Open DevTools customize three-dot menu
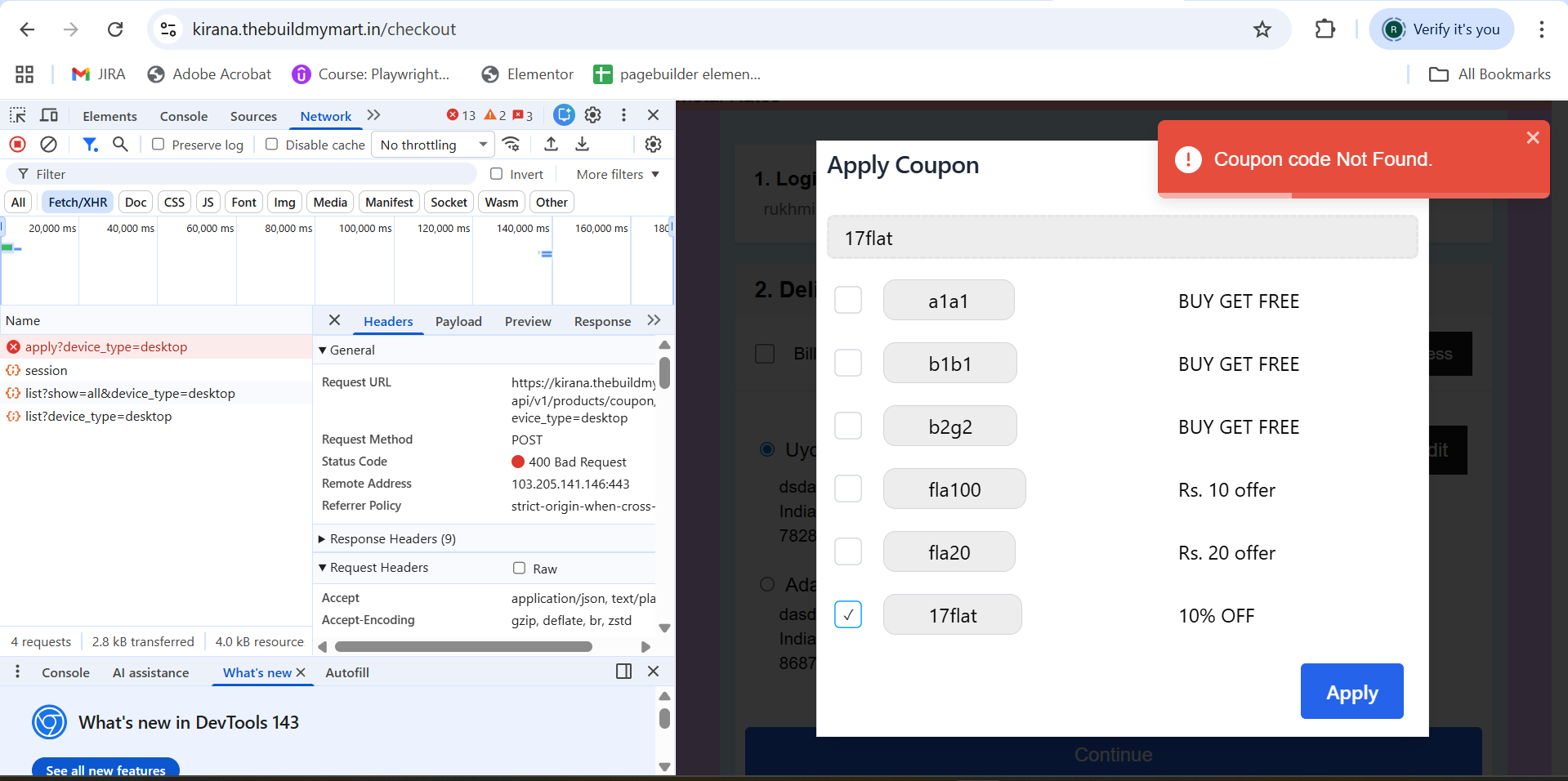1568x781 pixels. 623,115
